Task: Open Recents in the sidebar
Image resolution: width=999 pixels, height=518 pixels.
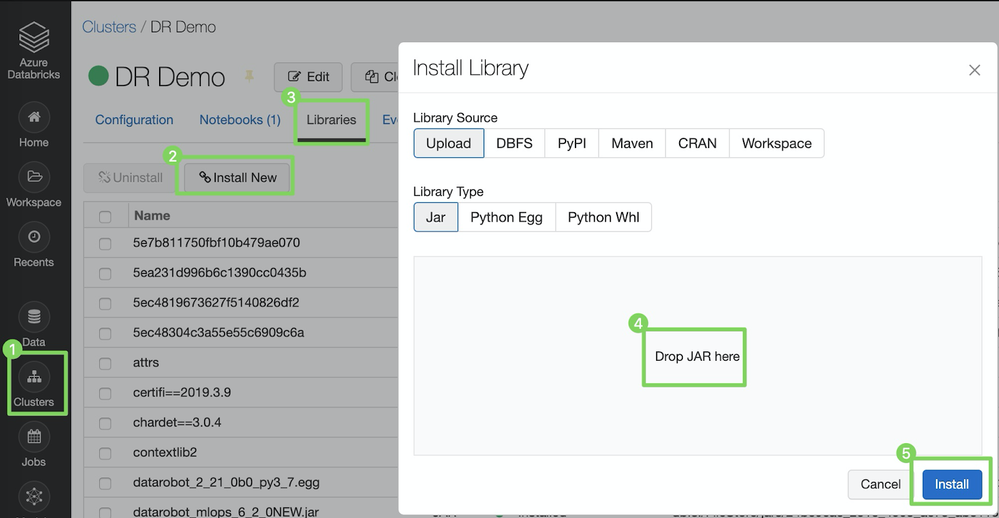Action: point(34,245)
